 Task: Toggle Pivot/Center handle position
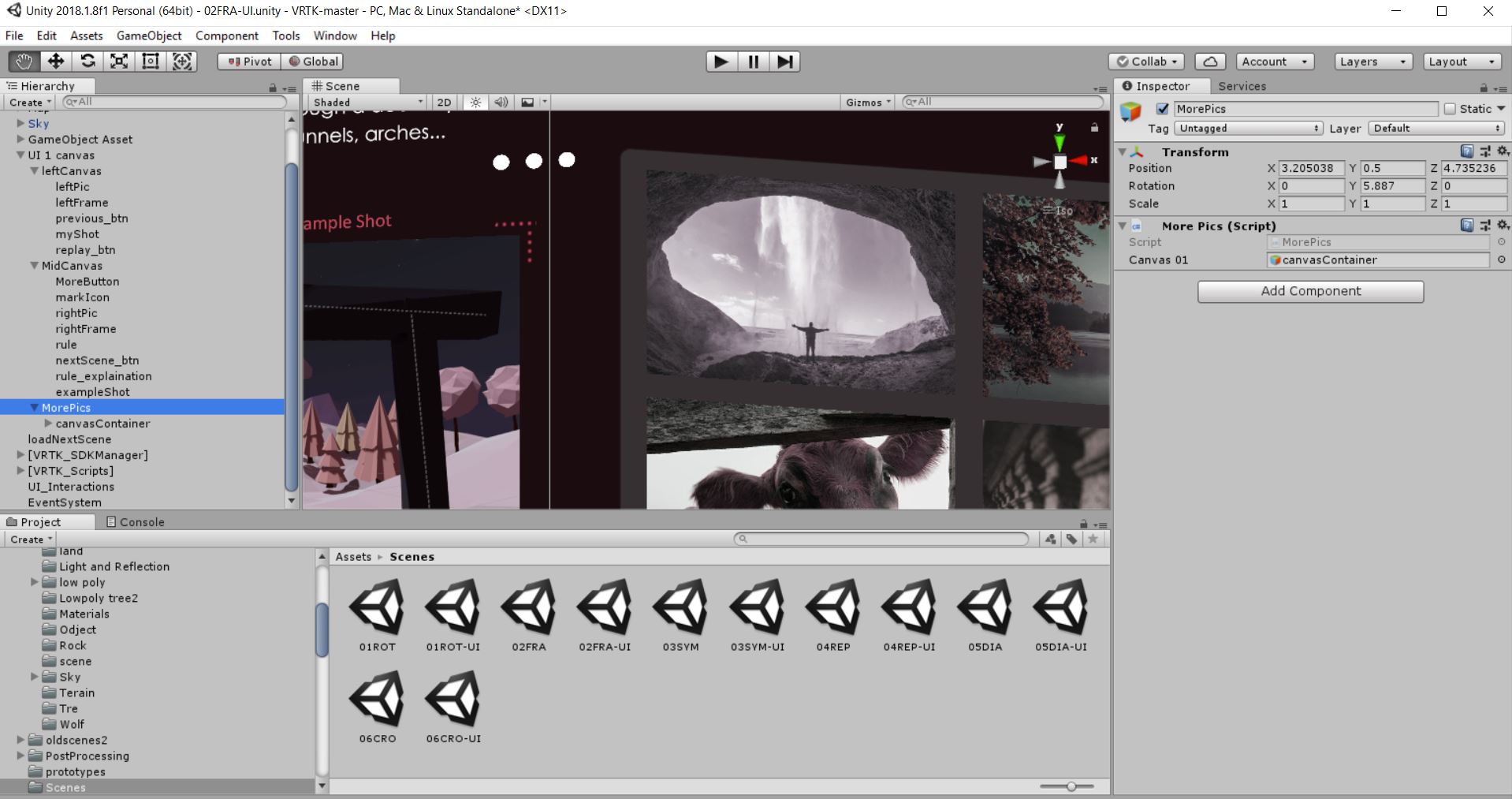coord(249,62)
